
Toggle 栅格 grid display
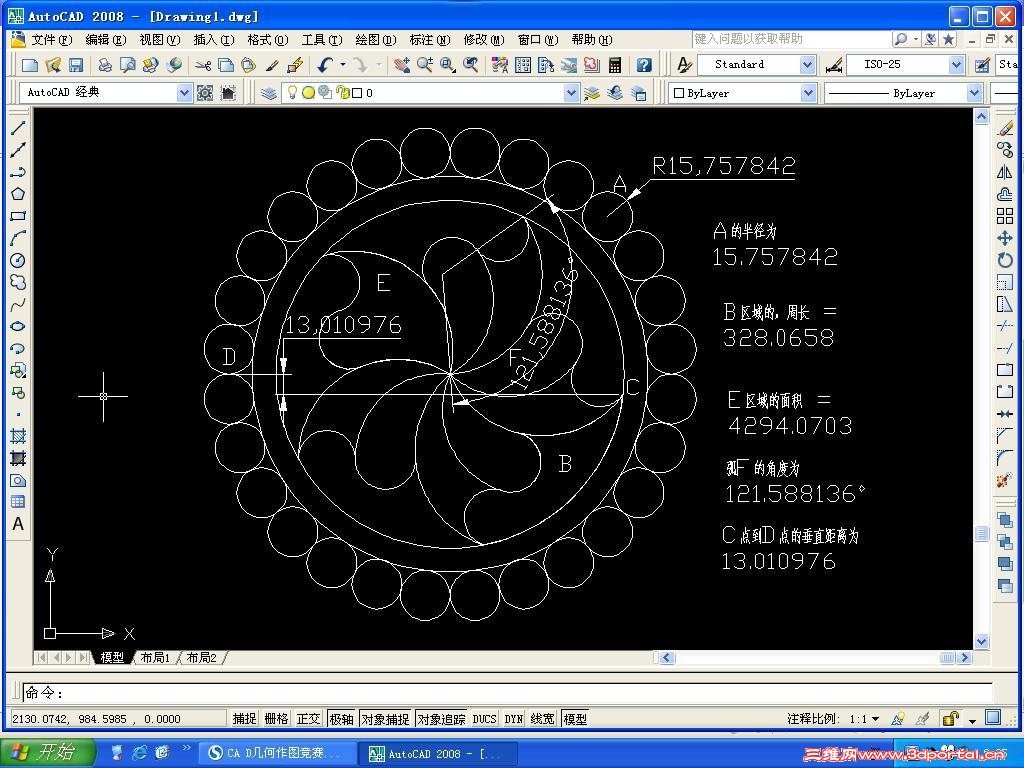(x=276, y=719)
